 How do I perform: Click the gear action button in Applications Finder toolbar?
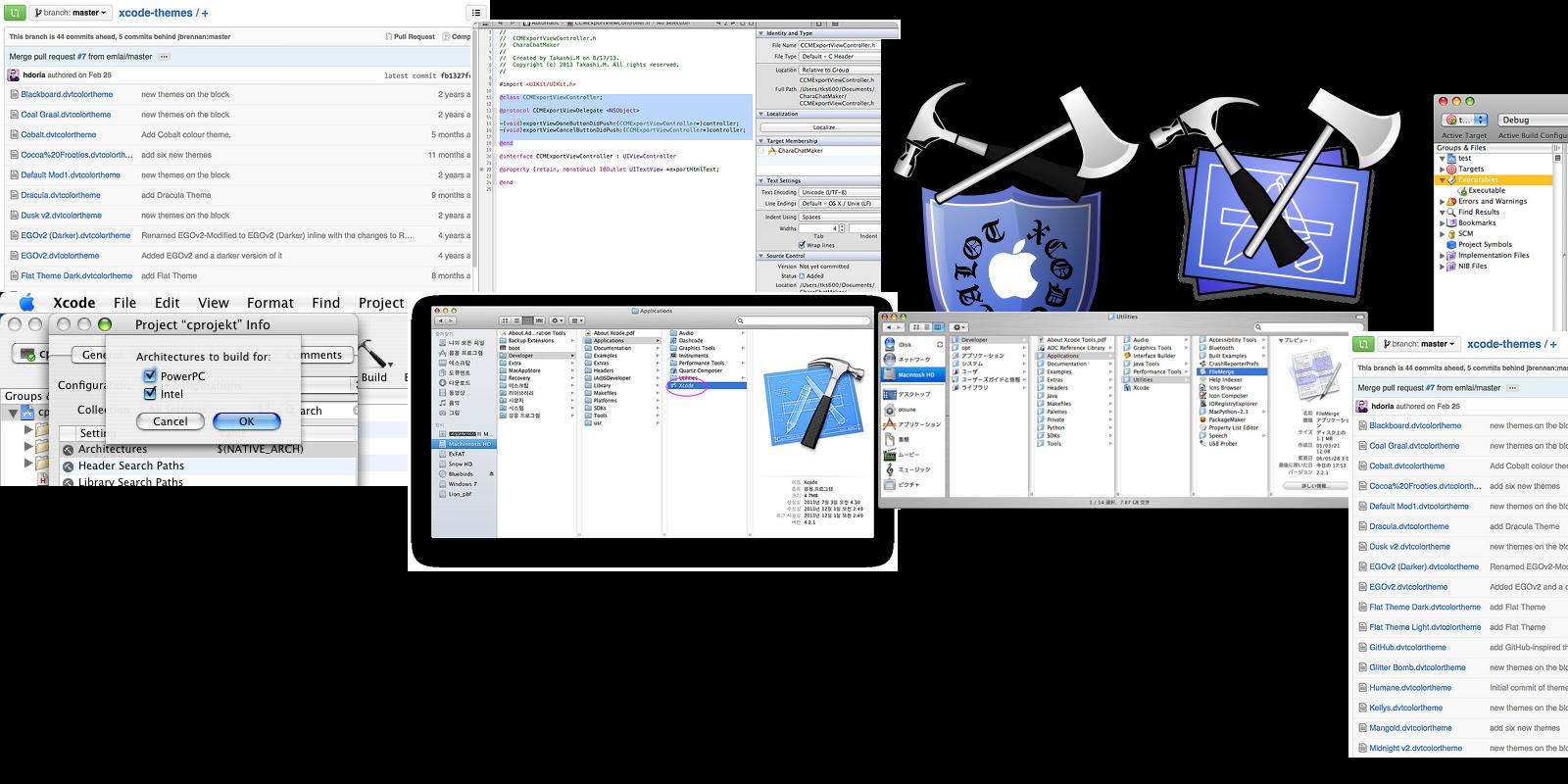coord(557,320)
